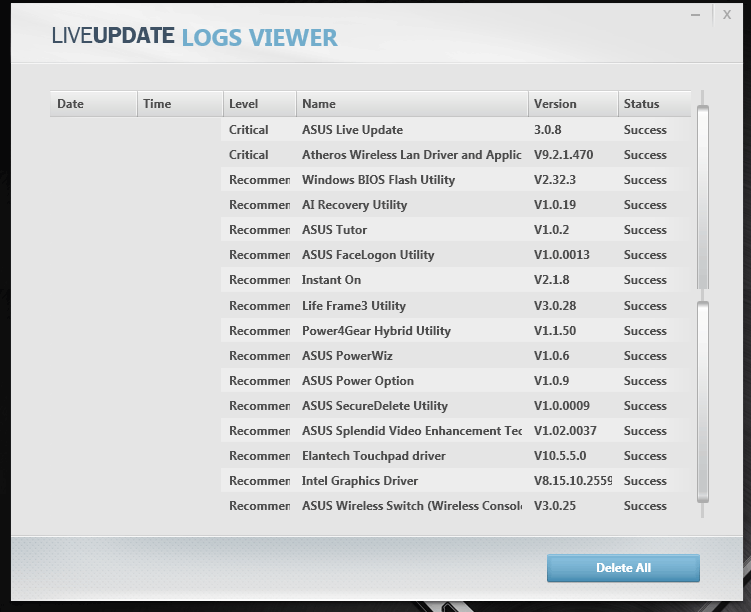Viewport: 751px width, 612px height.
Task: Click Success status of ASUS Tutor
Action: (x=645, y=229)
